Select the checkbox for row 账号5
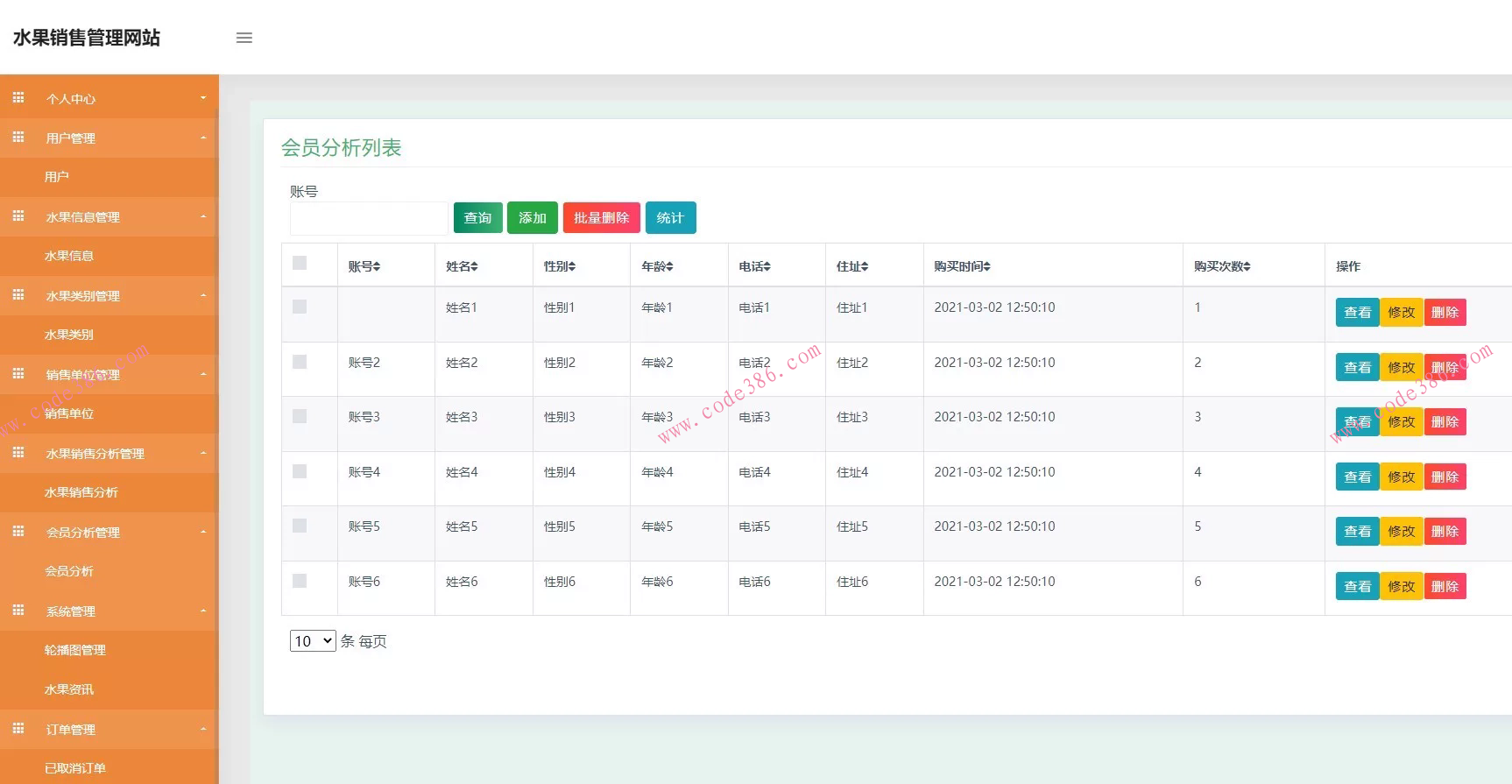The height and width of the screenshot is (784, 1512). 300,526
